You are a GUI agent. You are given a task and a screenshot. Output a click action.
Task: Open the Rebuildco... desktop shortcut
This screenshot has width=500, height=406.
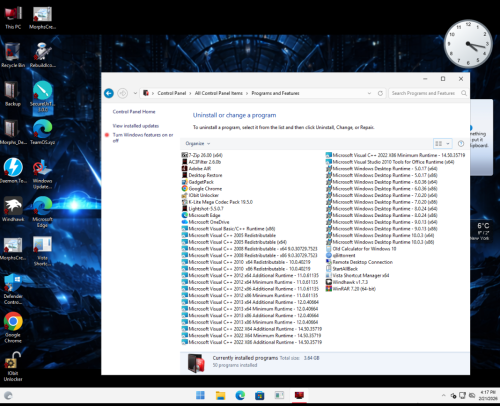coord(42,55)
